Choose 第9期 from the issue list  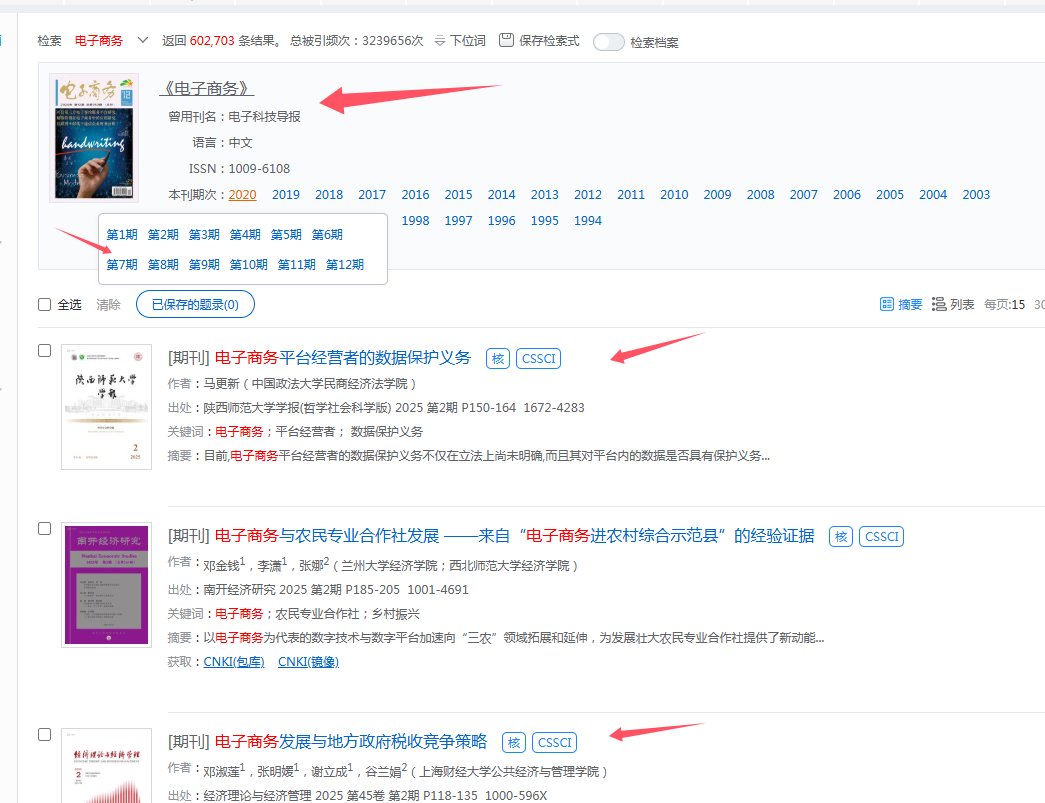204,265
